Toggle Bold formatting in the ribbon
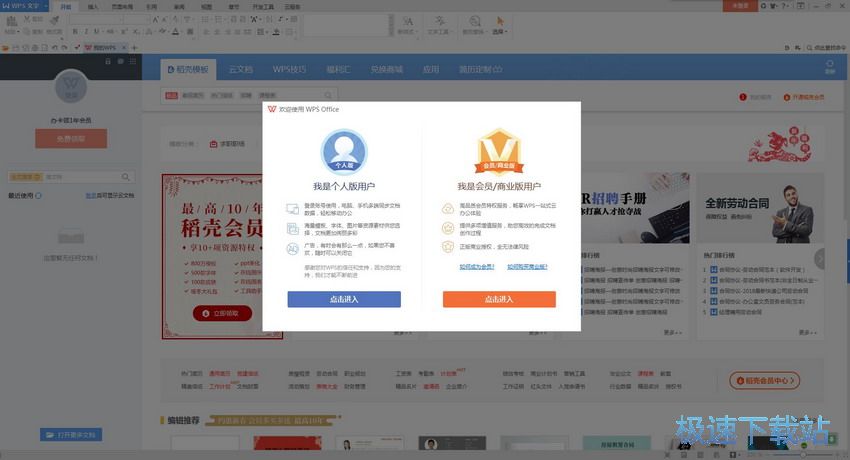850x460 pixels. coord(75,32)
